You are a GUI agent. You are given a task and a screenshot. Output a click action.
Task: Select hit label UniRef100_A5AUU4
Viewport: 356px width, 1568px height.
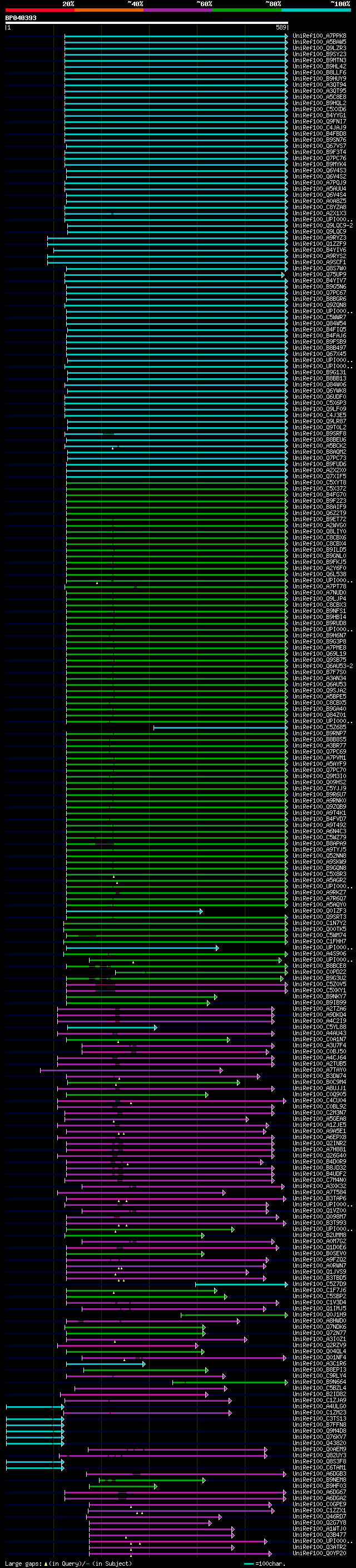[x=319, y=189]
